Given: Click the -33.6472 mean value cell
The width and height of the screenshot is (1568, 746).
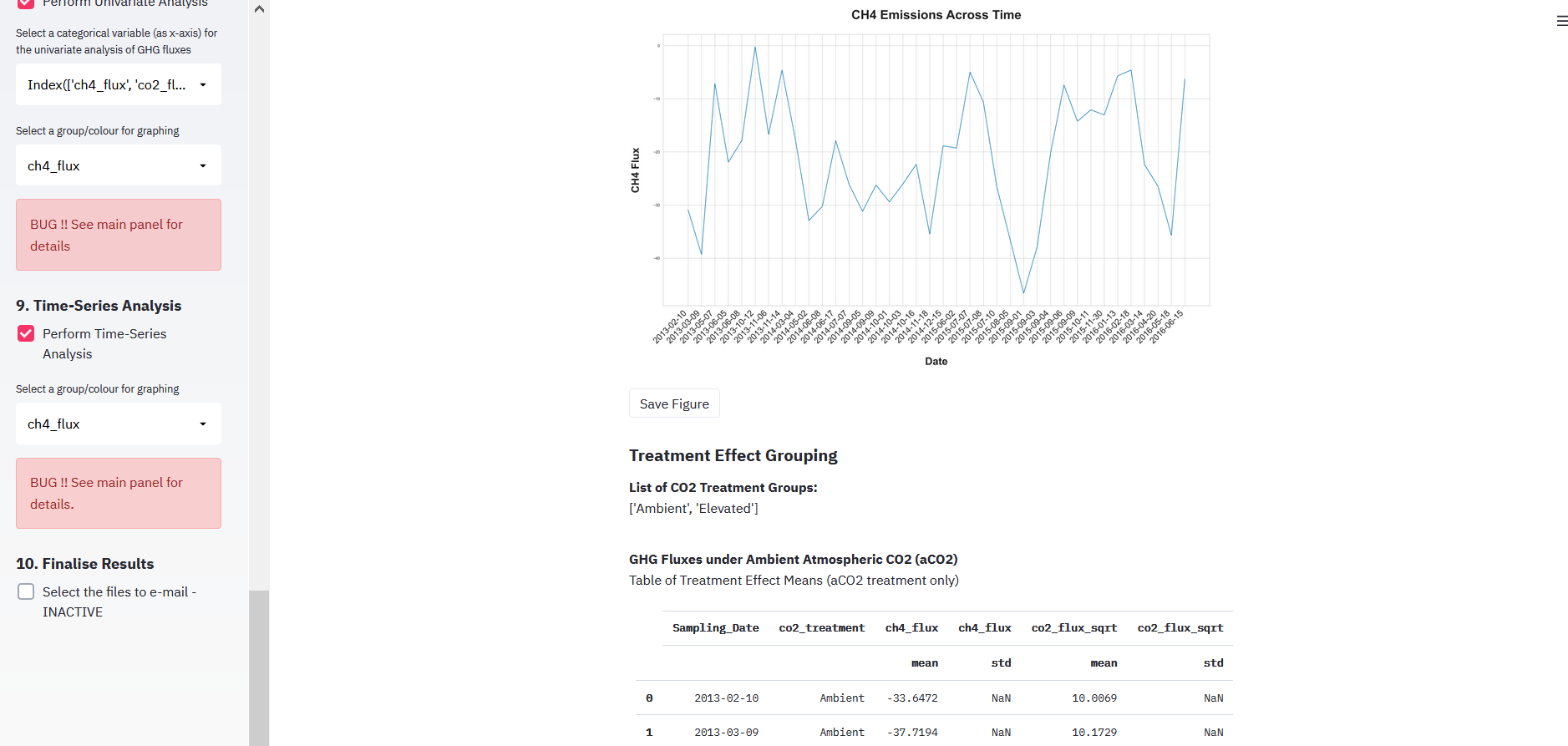Looking at the screenshot, I should pyautogui.click(x=911, y=698).
